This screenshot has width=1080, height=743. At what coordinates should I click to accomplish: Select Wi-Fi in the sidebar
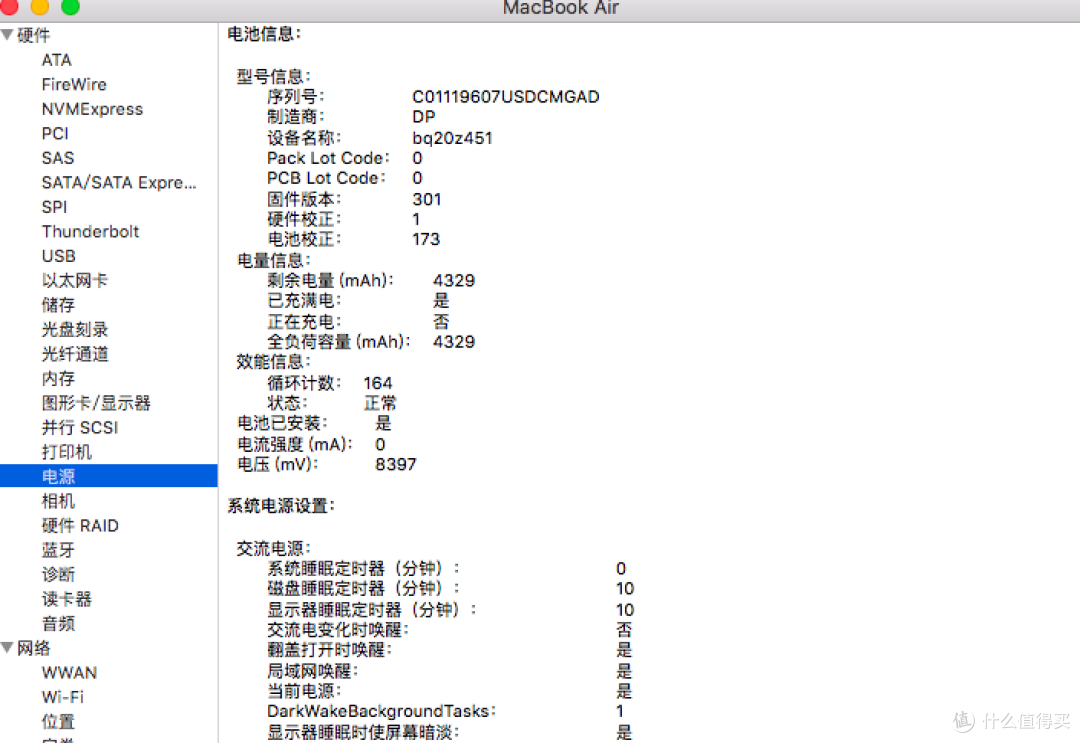62,697
